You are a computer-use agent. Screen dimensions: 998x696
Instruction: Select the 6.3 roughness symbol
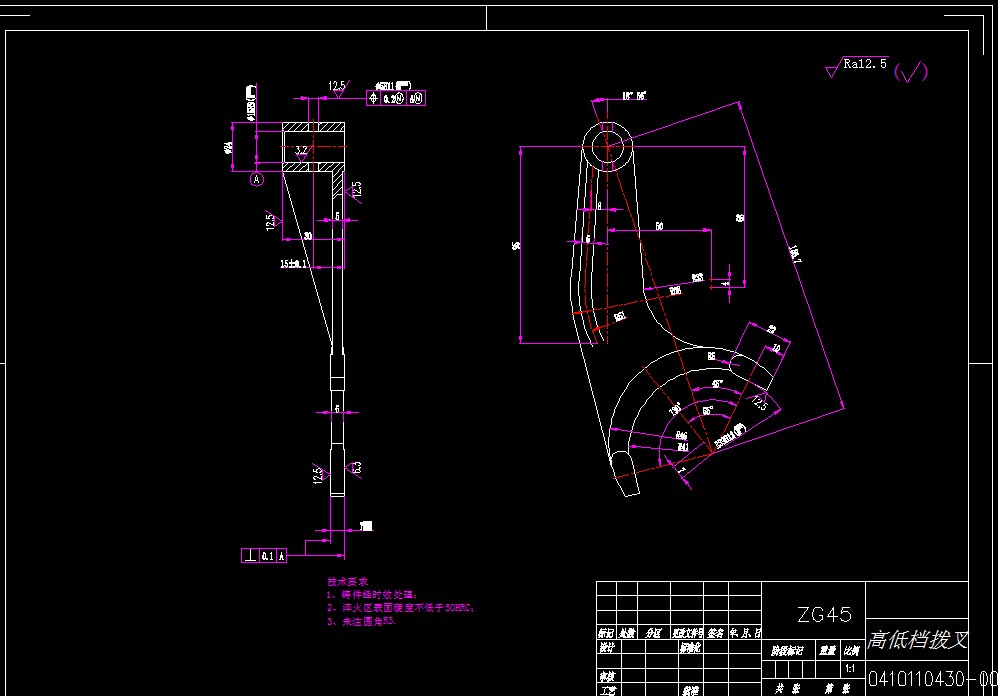[x=354, y=469]
